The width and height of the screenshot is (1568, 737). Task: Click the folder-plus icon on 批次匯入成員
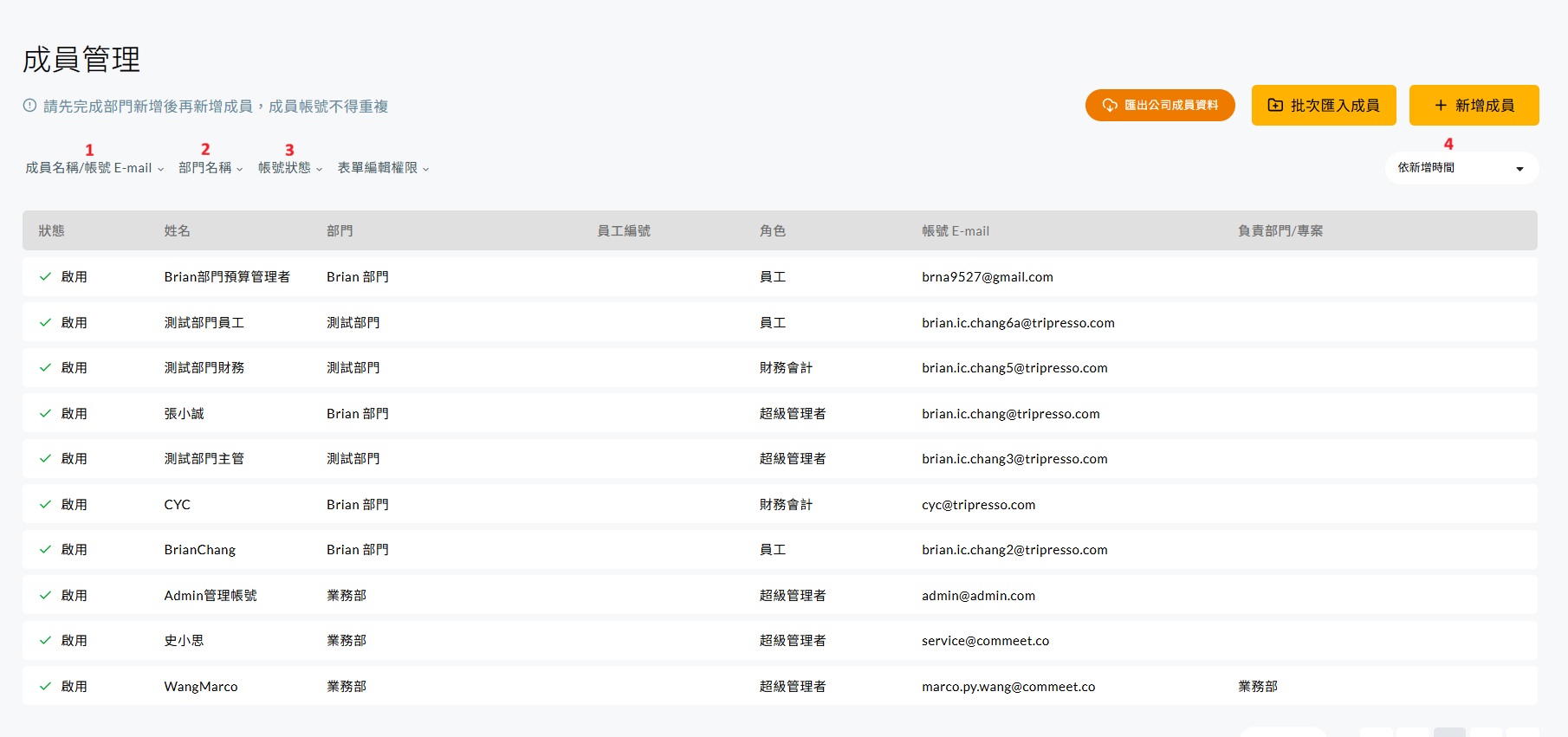pos(1275,105)
